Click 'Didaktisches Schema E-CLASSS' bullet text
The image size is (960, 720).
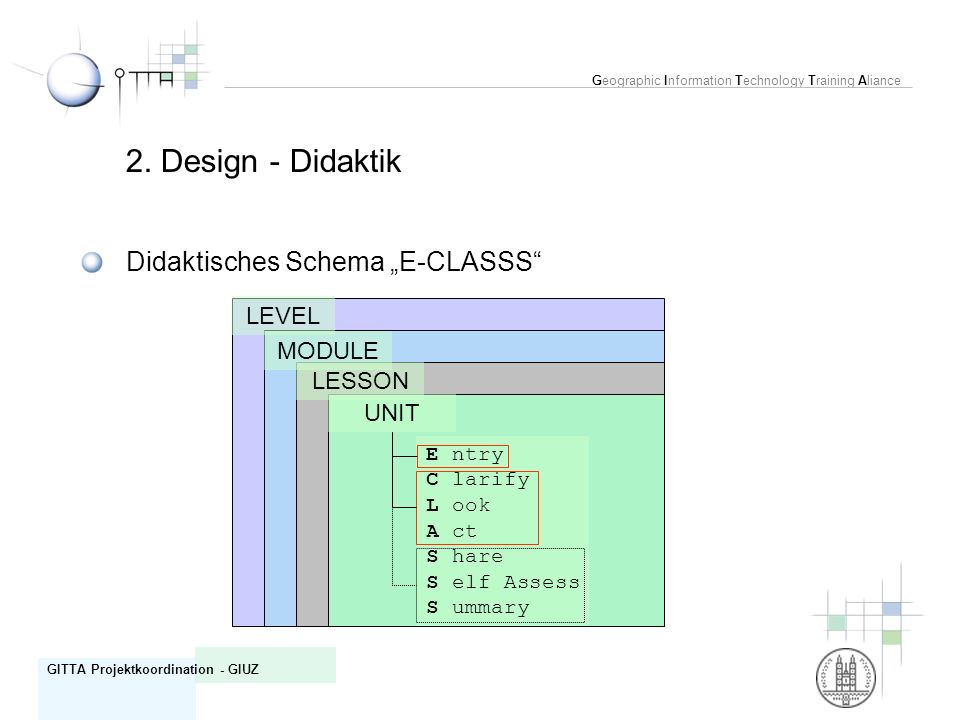click(334, 261)
